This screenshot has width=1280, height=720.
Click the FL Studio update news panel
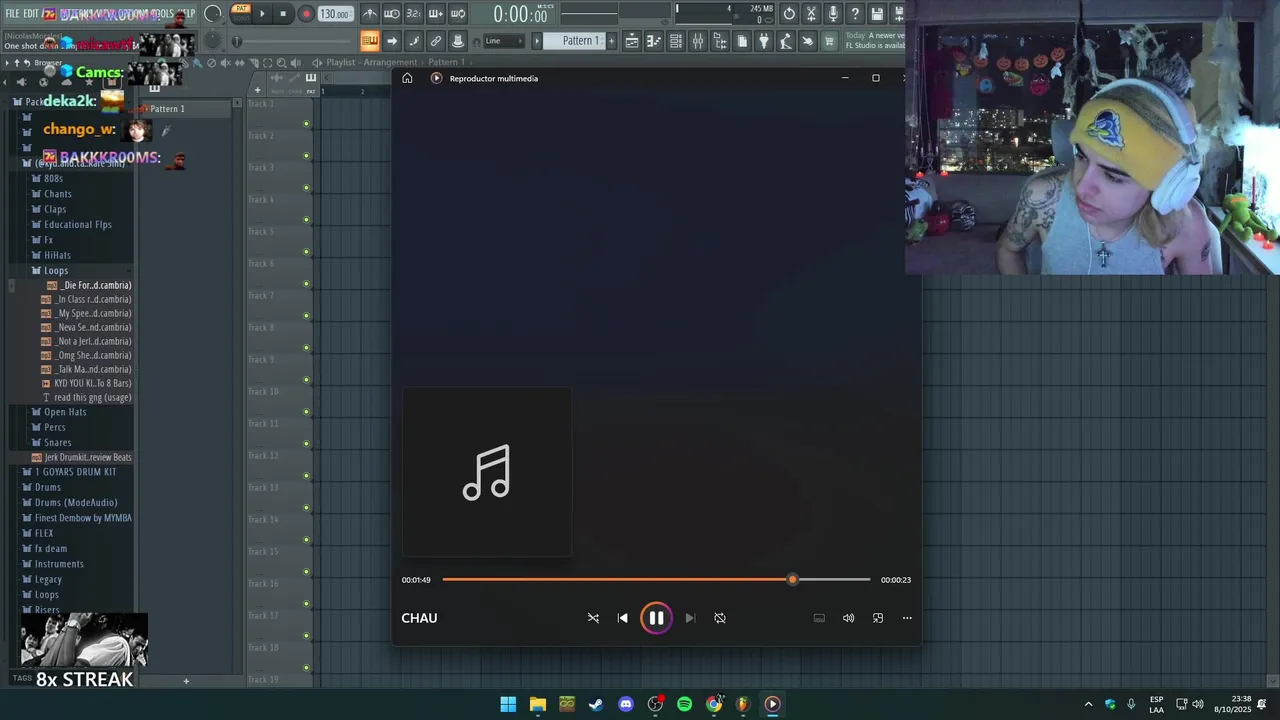(875, 41)
